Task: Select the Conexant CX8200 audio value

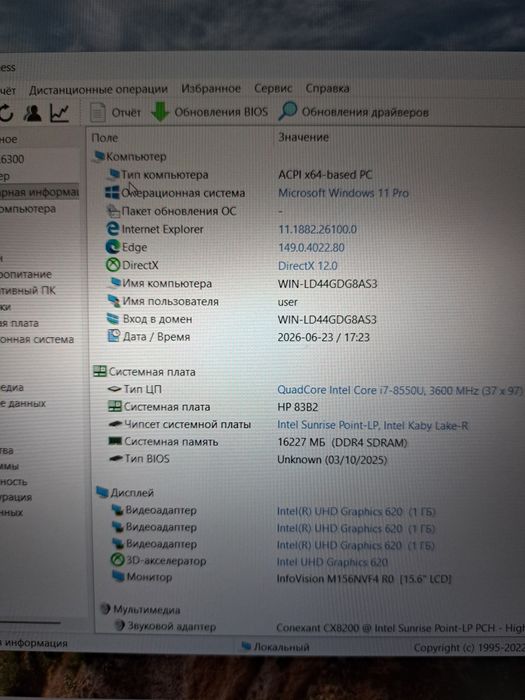Action: click(x=400, y=628)
